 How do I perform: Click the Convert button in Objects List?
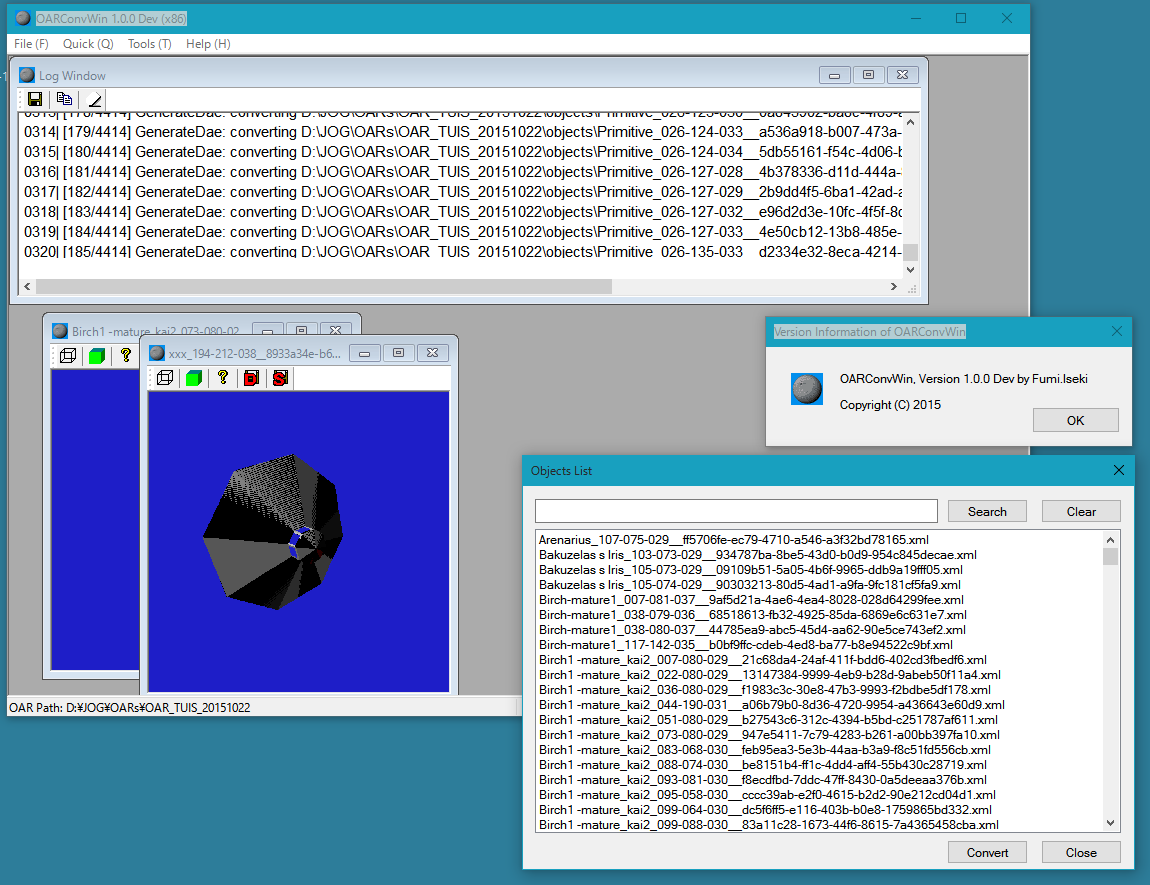coord(987,853)
